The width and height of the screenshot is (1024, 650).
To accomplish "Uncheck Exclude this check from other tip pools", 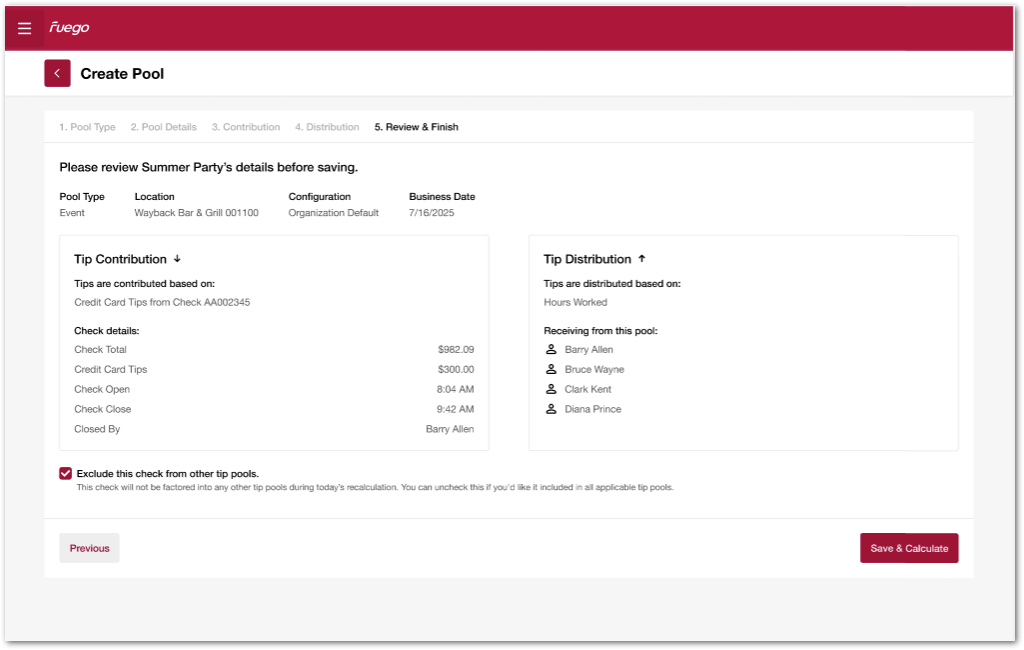I will [x=66, y=473].
